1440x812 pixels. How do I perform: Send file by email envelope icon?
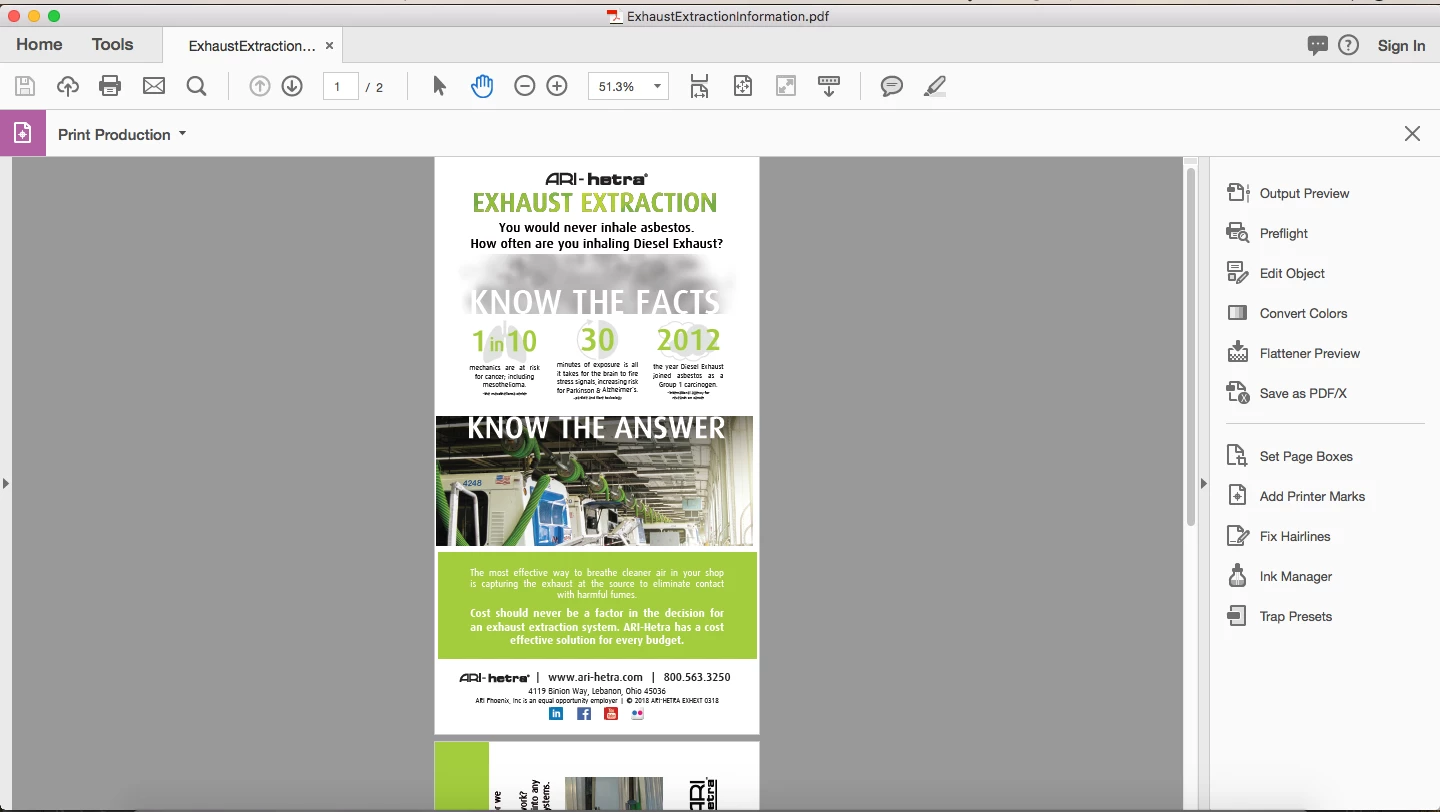(153, 86)
